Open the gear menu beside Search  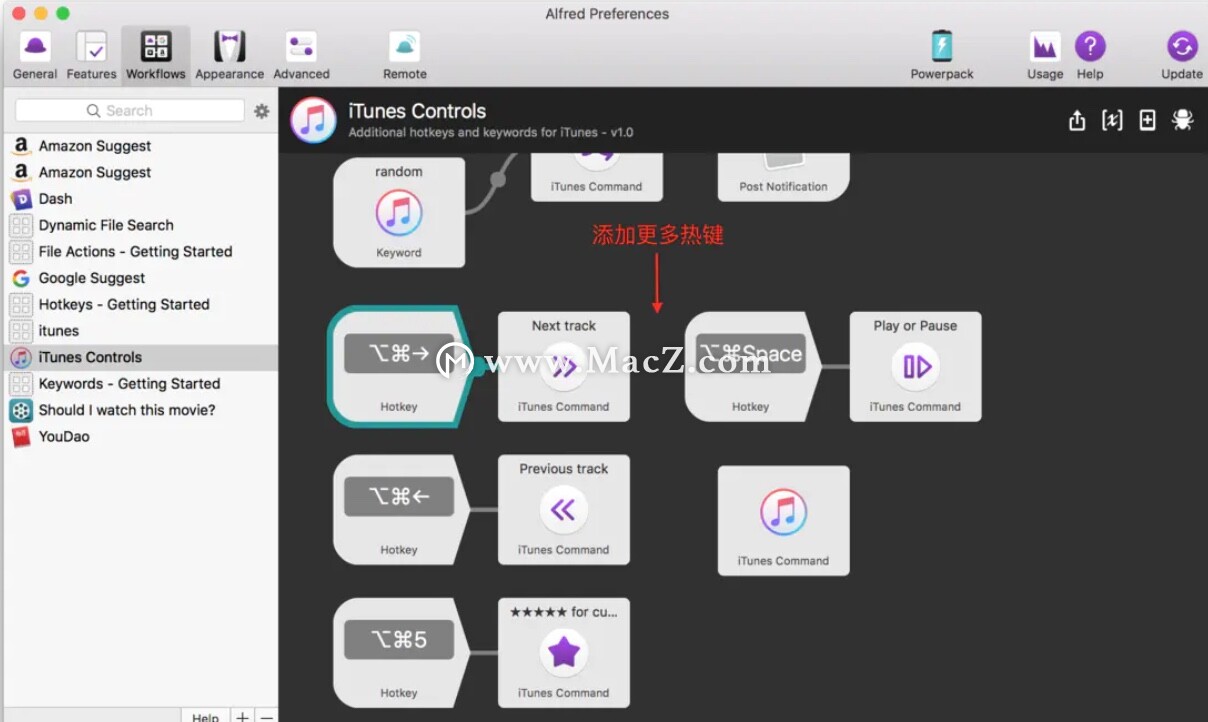point(262,111)
